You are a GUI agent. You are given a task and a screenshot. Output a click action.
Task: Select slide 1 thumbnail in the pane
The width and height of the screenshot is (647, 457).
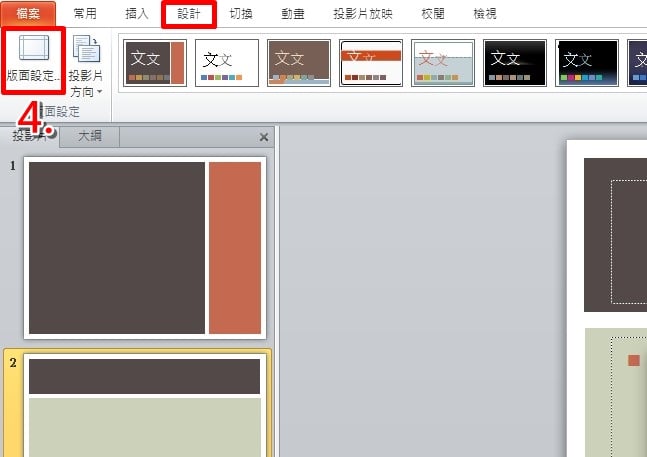click(x=145, y=248)
